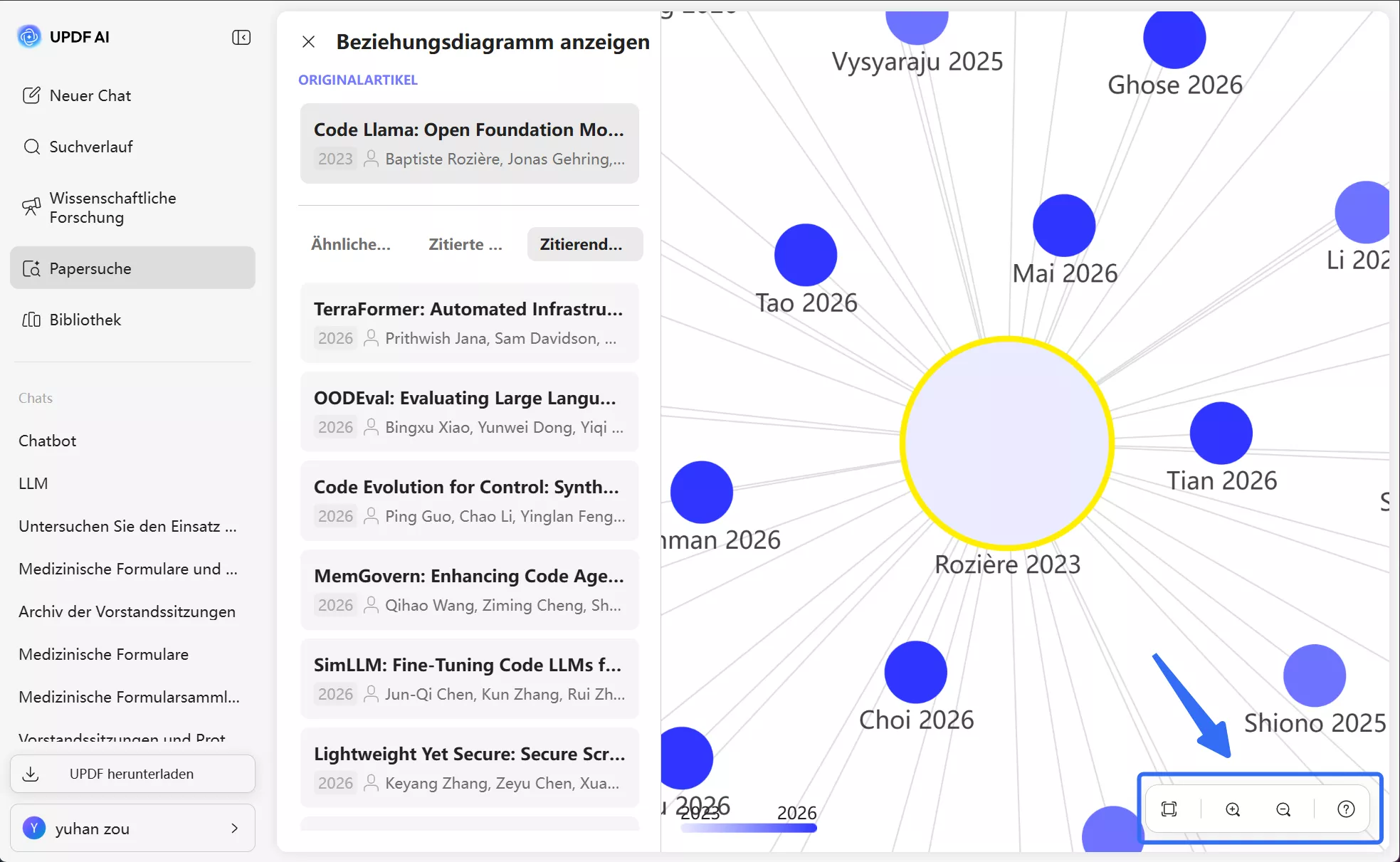Open Neuer Chat
The image size is (1400, 862).
(90, 95)
